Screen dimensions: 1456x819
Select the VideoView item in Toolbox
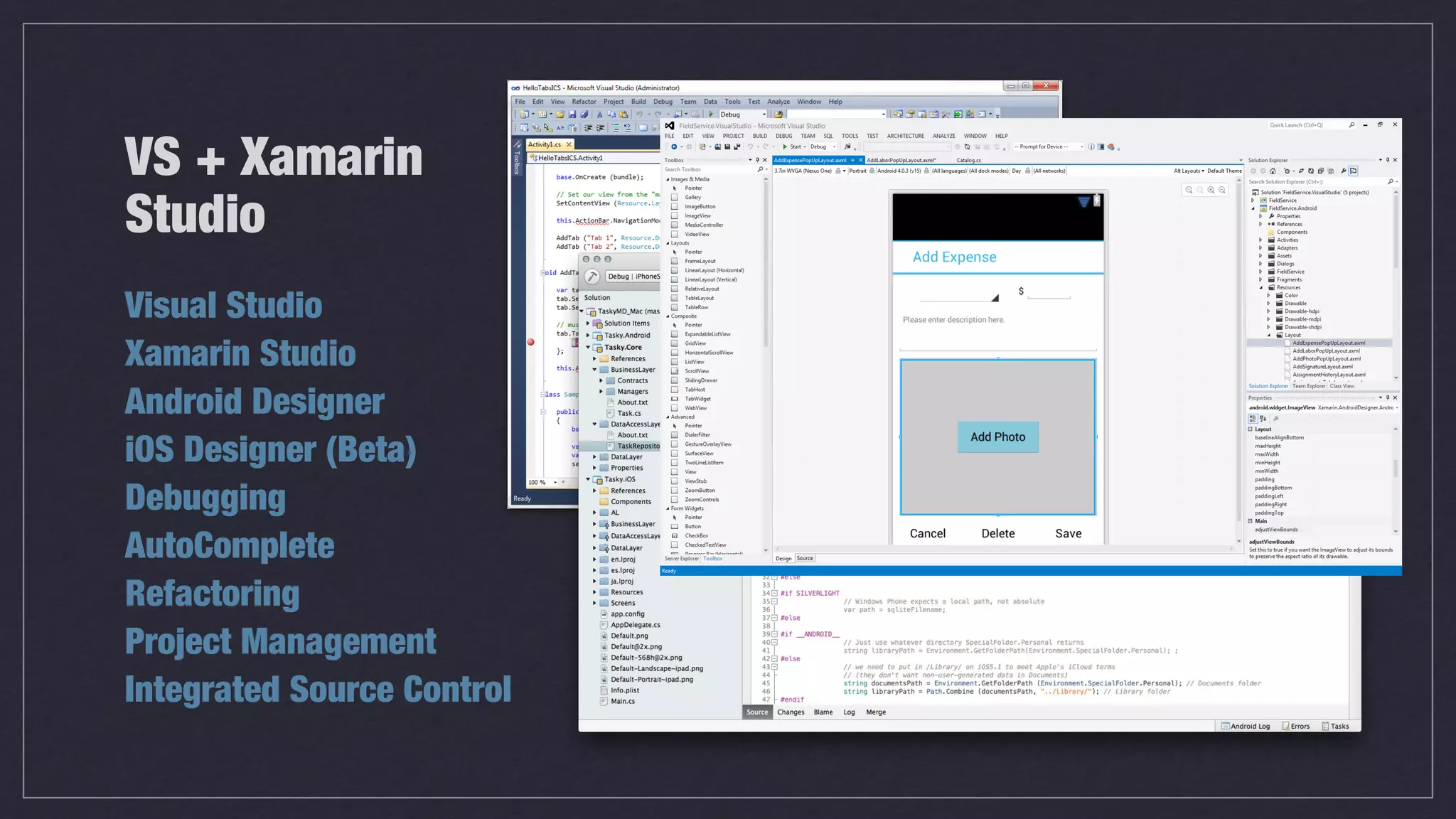(x=697, y=234)
